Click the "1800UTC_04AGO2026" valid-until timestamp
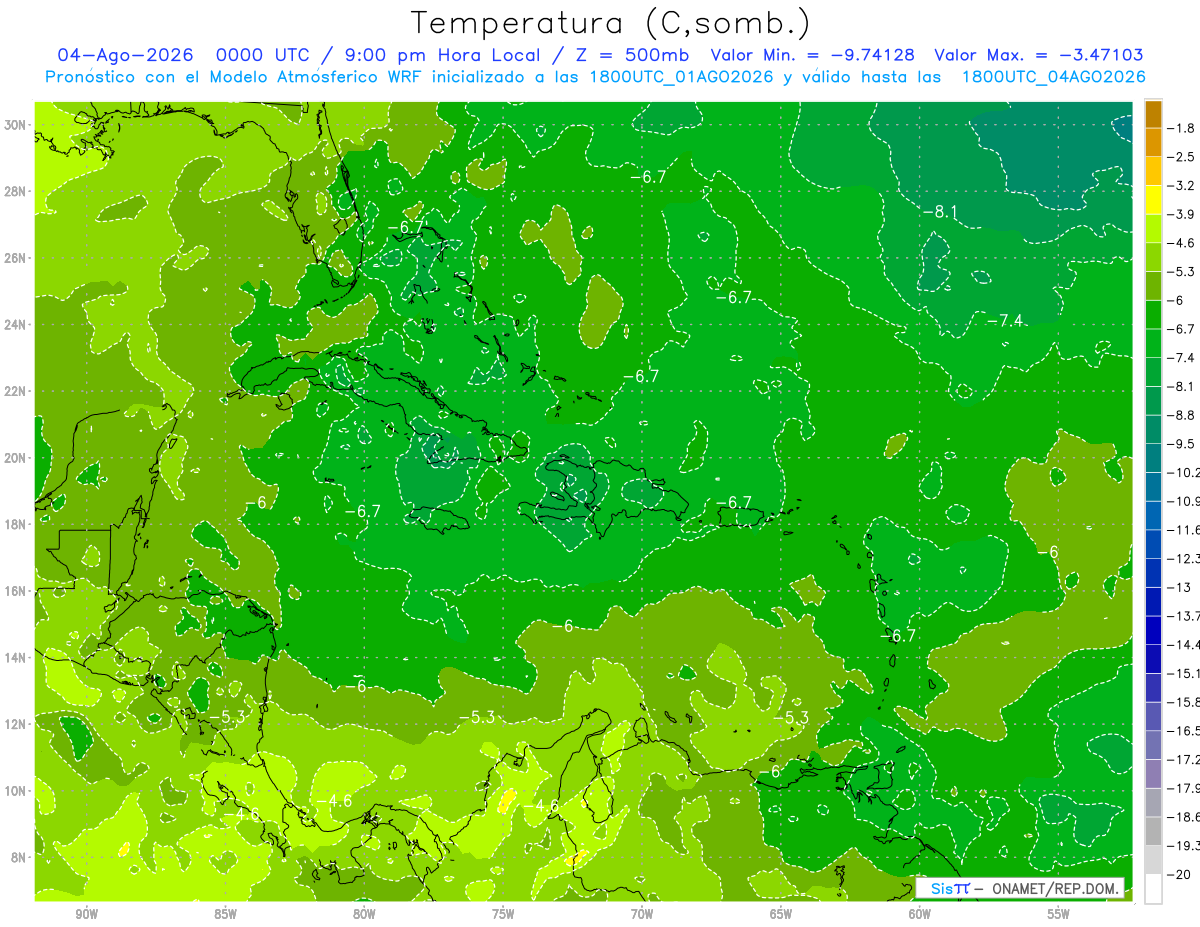1200x927 pixels. (1053, 77)
